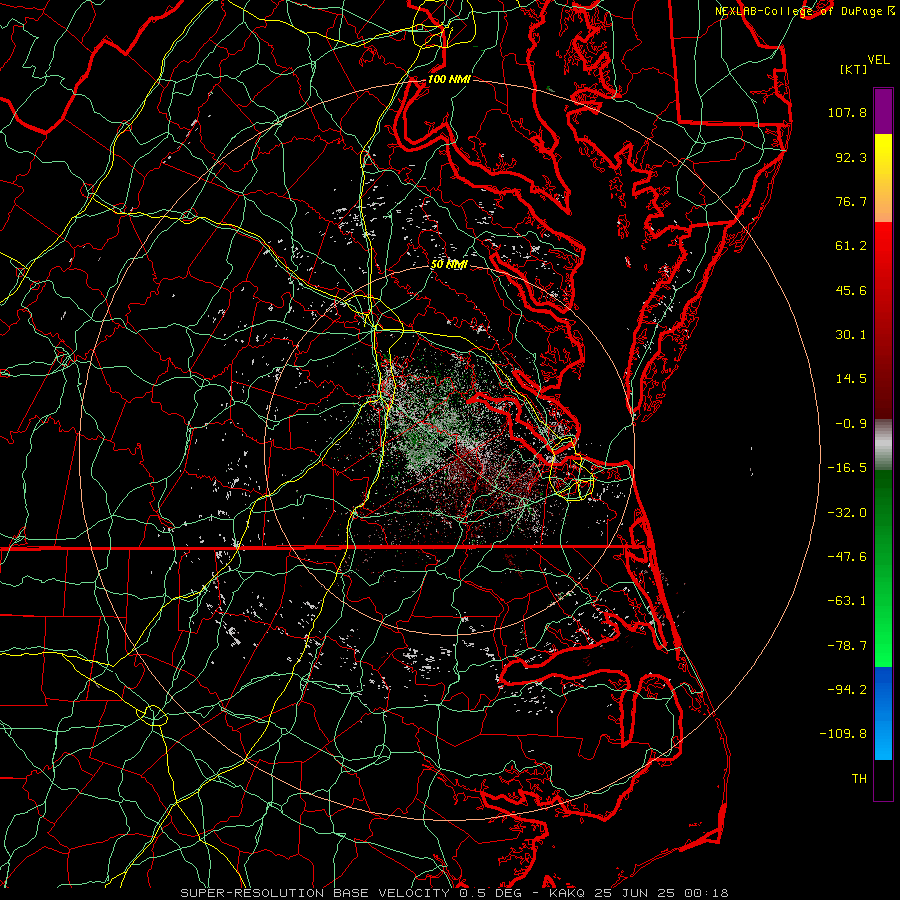Image resolution: width=900 pixels, height=900 pixels.
Task: Select the 61.2 scale value
Action: pyautogui.click(x=851, y=246)
